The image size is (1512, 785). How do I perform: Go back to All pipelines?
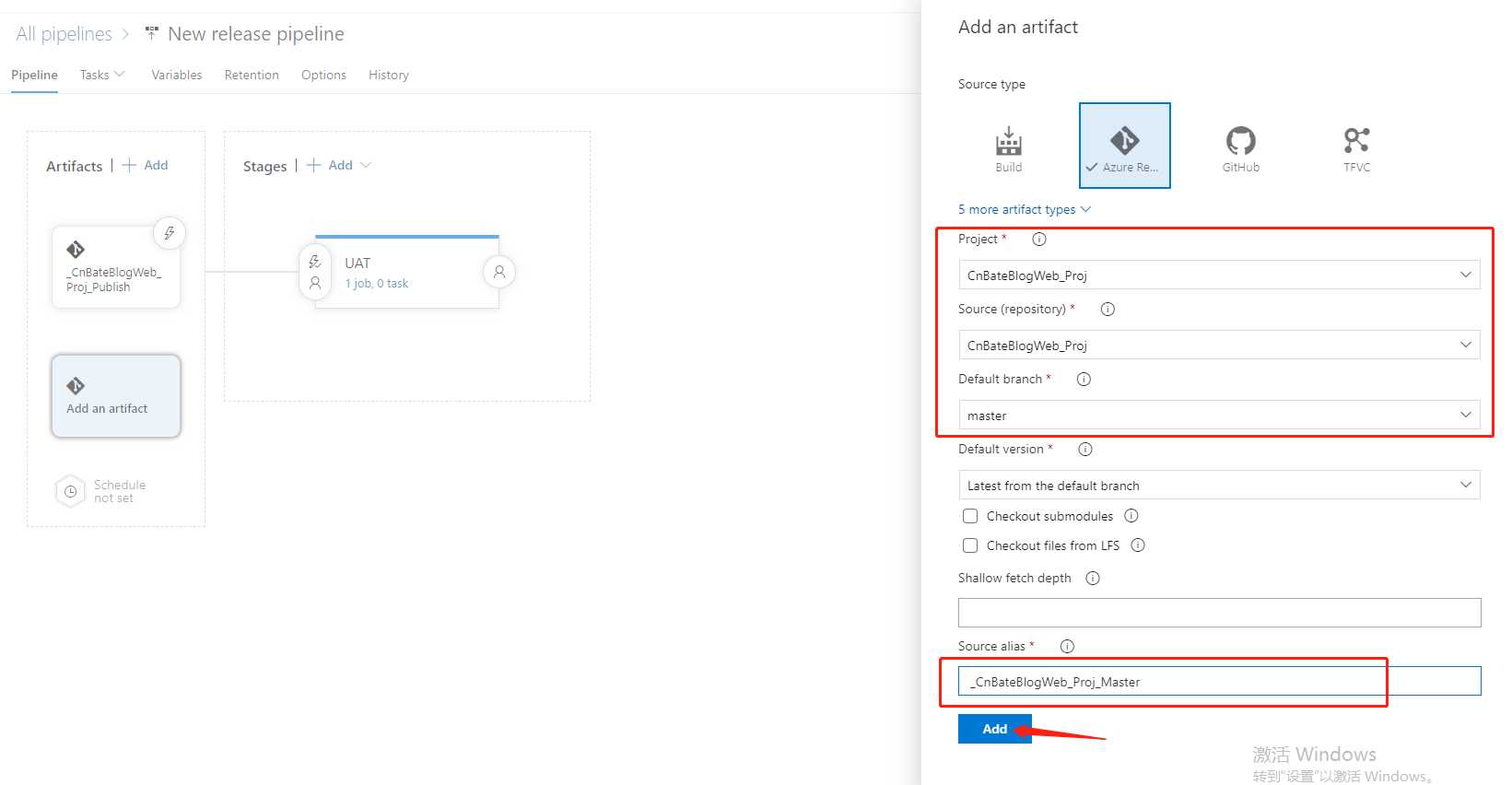pyautogui.click(x=64, y=34)
